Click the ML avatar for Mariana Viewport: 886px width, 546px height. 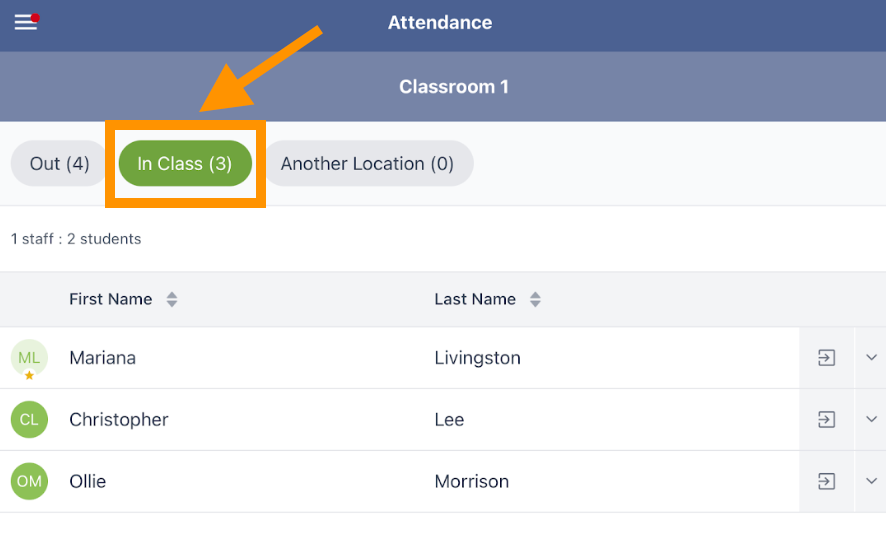tap(29, 358)
